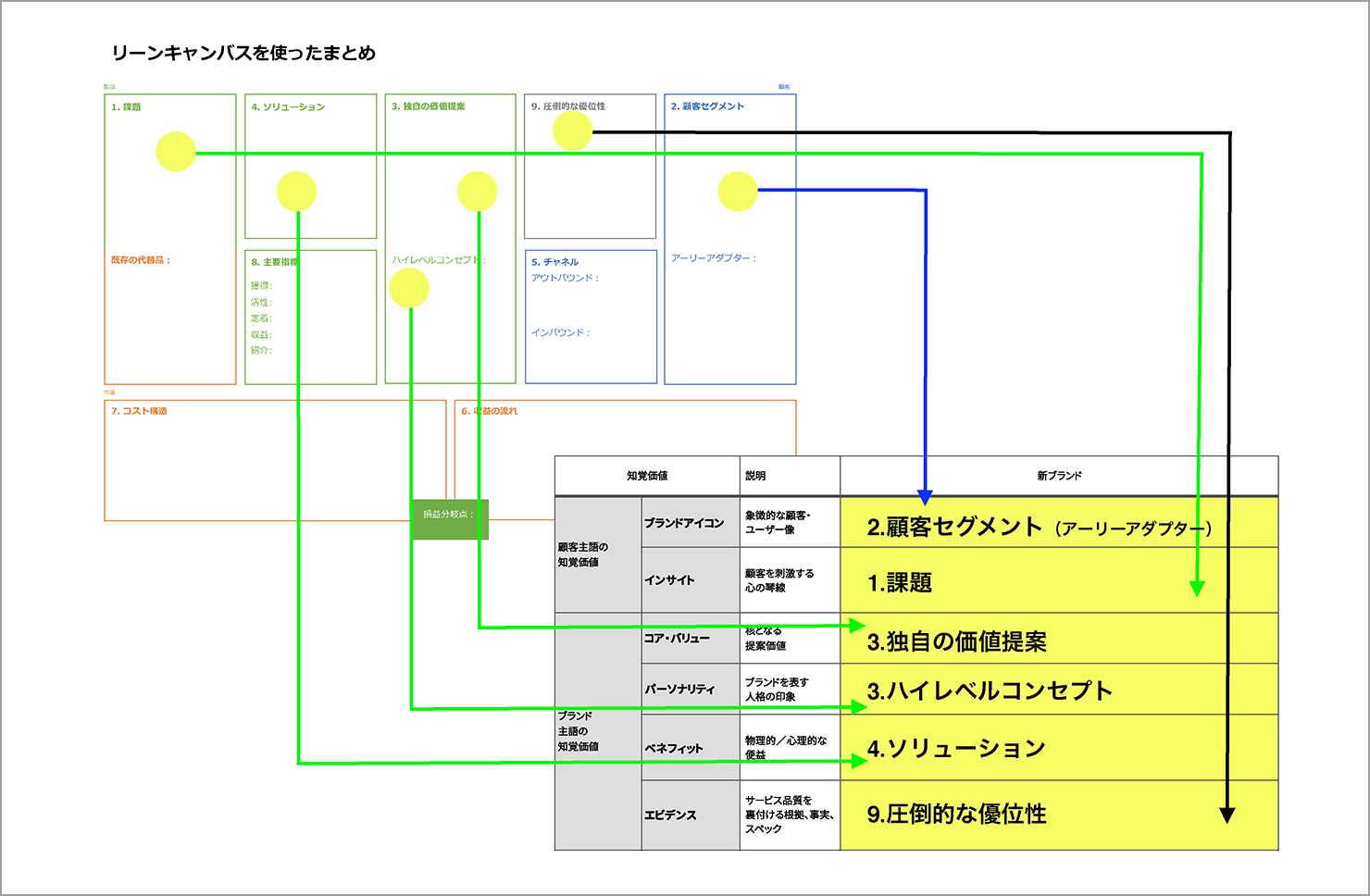Click the green '損益分岐点：' box
Screen dimensions: 1370x896
(x=449, y=519)
